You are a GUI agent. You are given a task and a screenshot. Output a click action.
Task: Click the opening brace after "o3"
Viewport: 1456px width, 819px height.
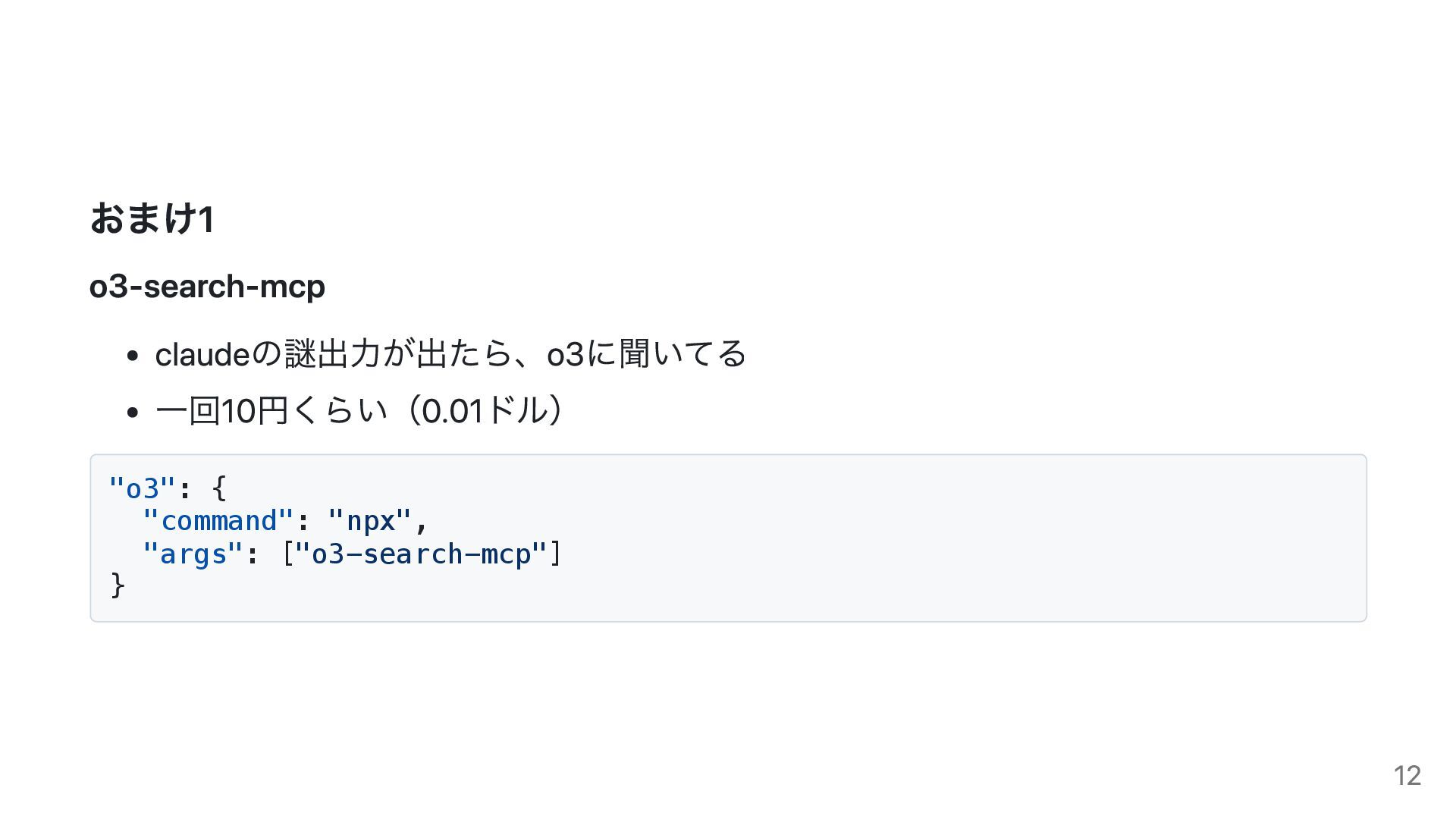tap(219, 488)
